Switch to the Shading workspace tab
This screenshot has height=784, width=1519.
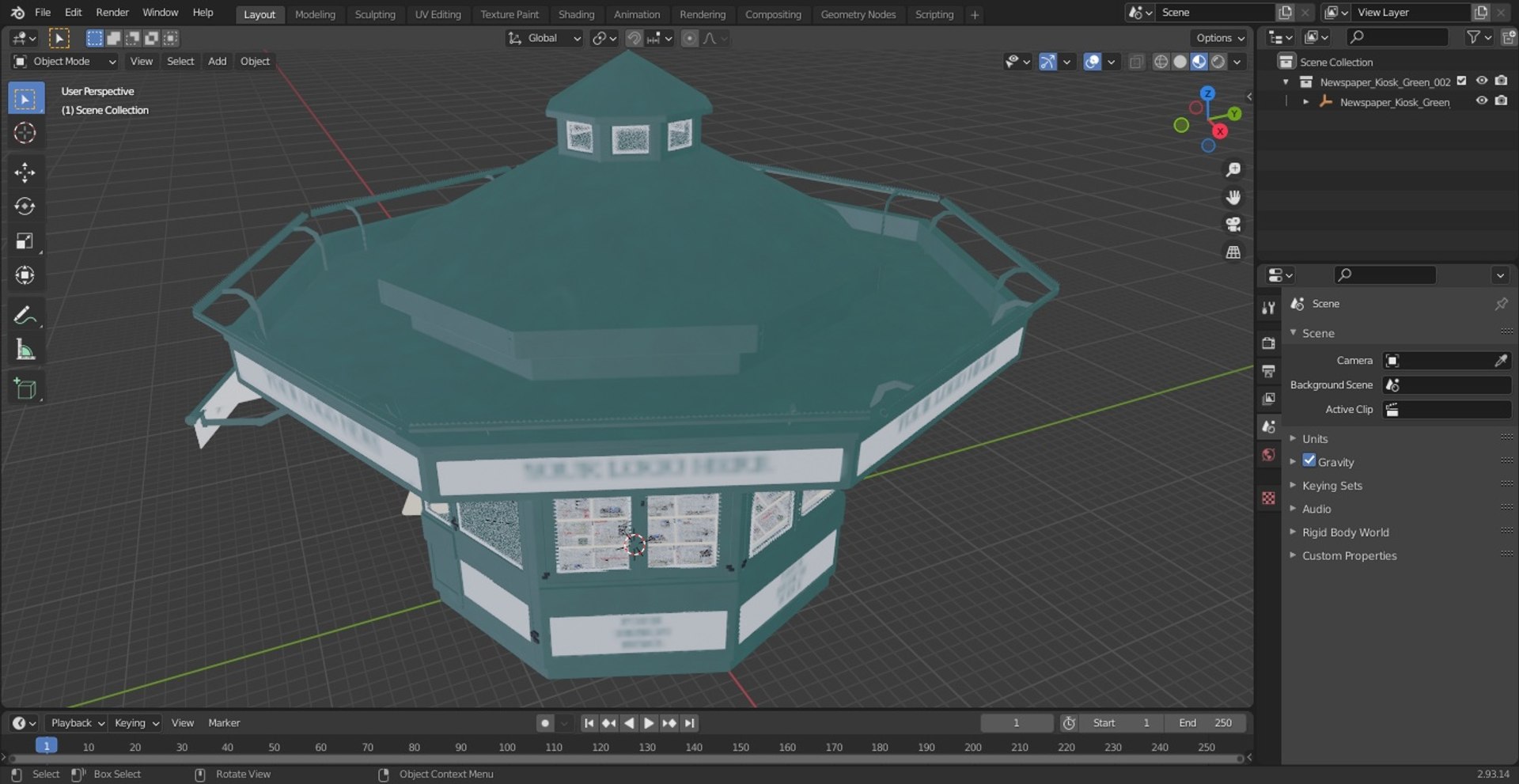577,14
